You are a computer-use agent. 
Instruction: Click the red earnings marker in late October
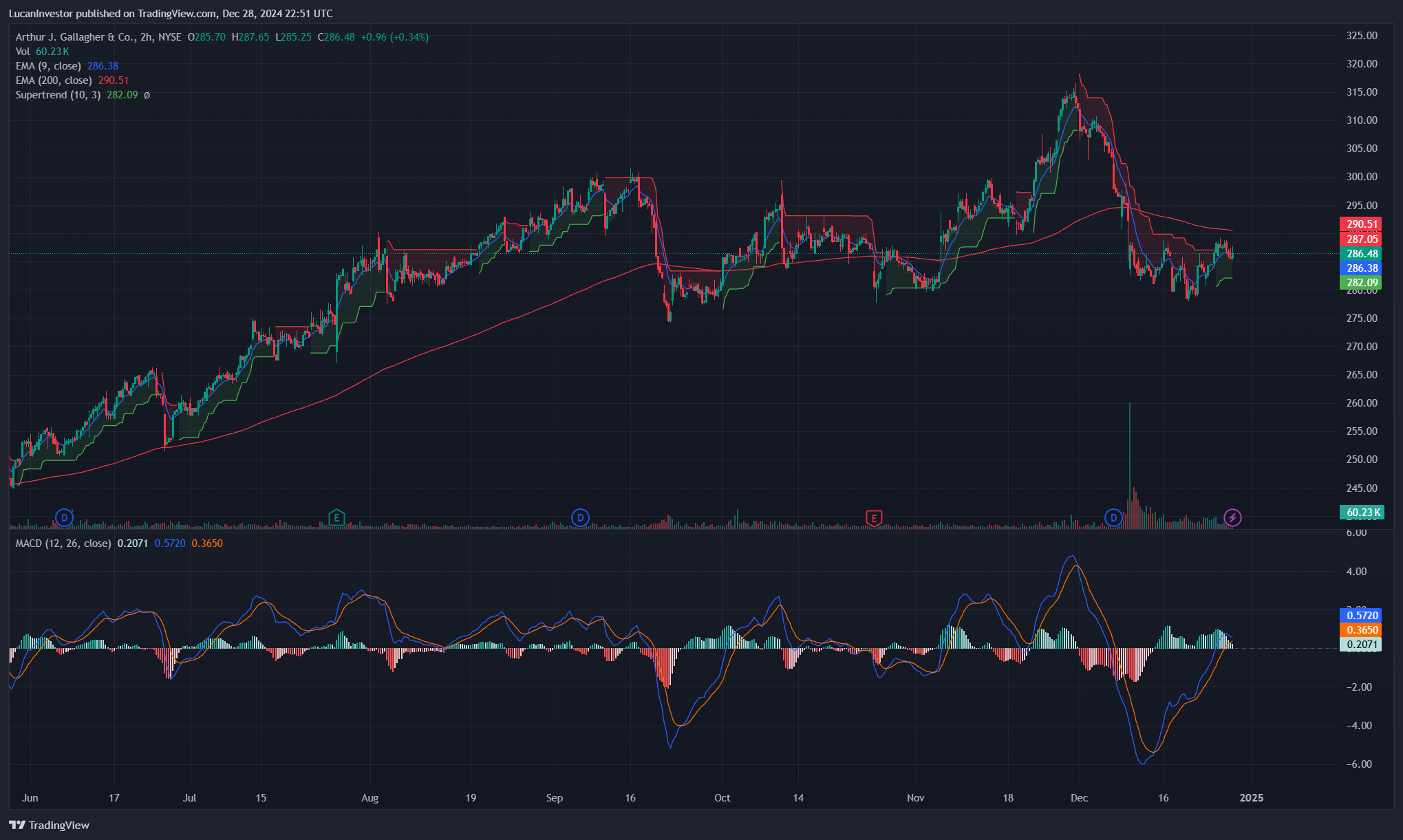874,518
